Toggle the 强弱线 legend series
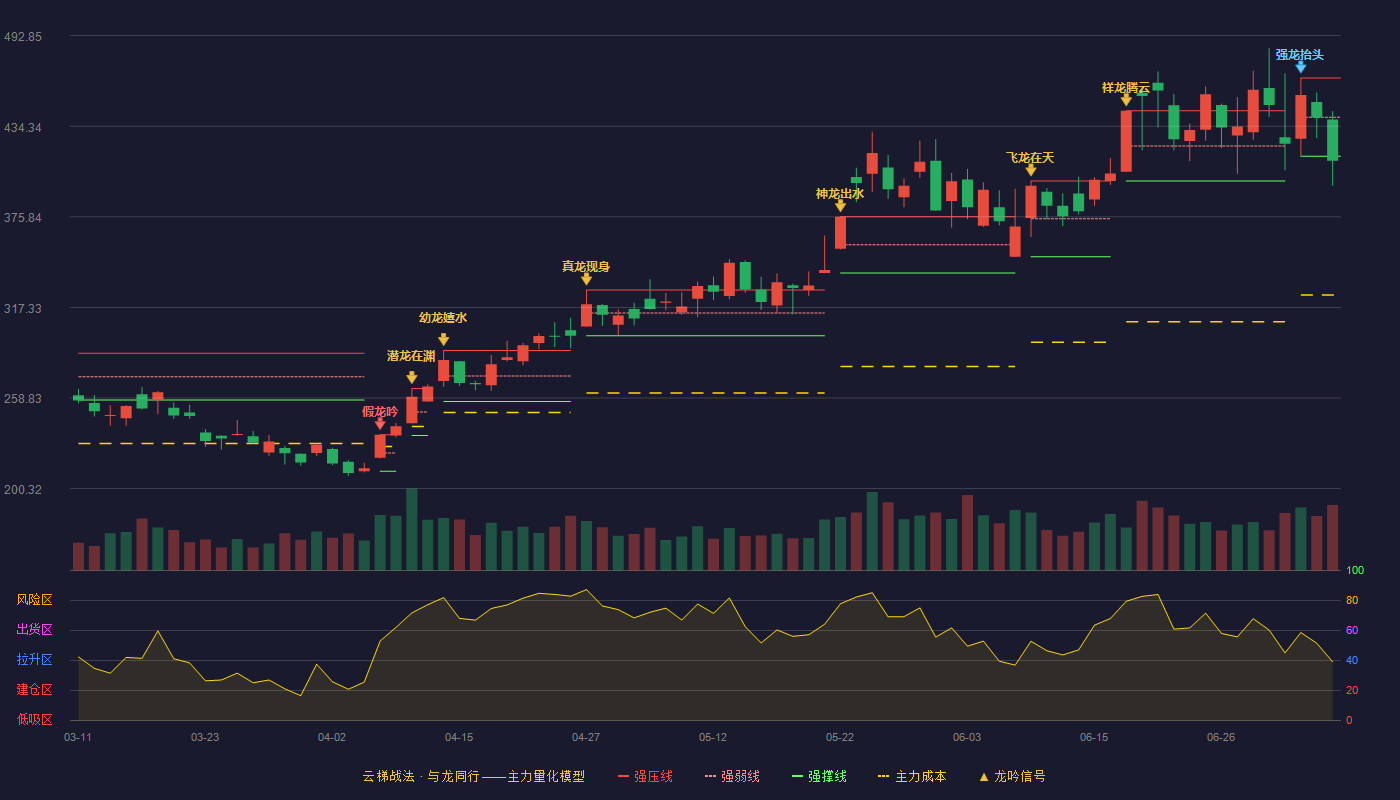The height and width of the screenshot is (800, 1400). pyautogui.click(x=732, y=776)
